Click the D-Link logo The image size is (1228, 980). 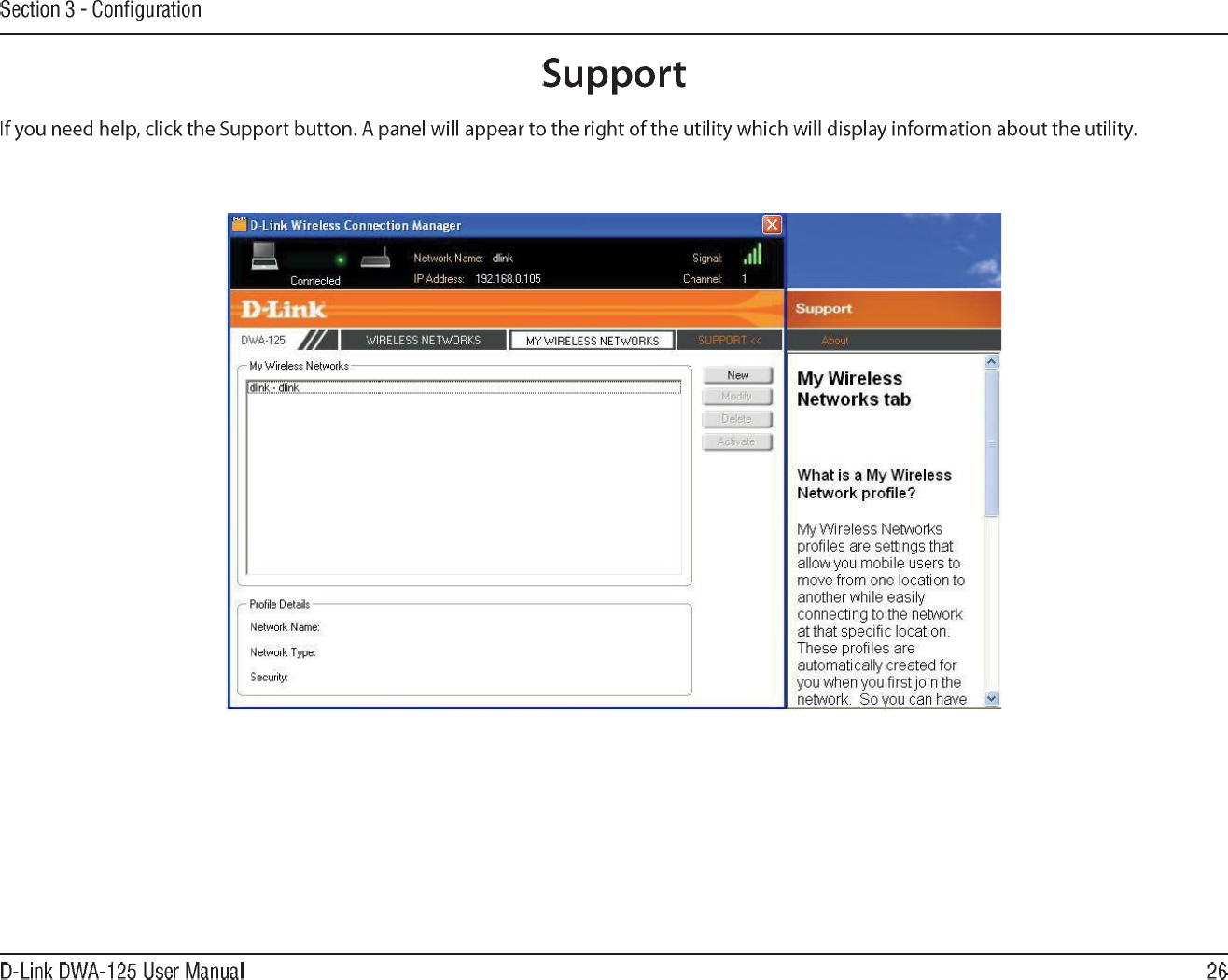click(x=284, y=309)
